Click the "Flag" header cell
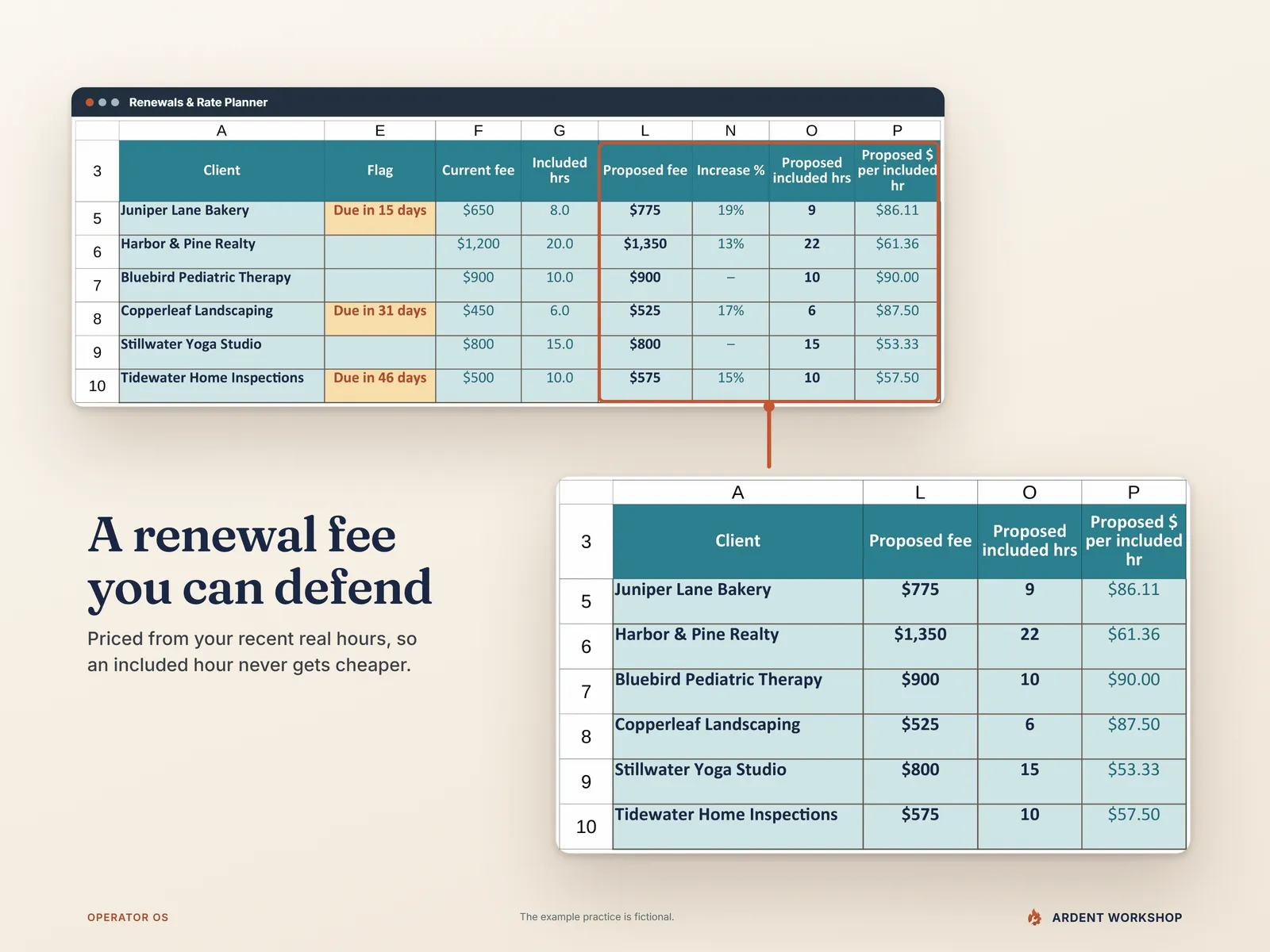This screenshot has width=1270, height=952. (380, 171)
